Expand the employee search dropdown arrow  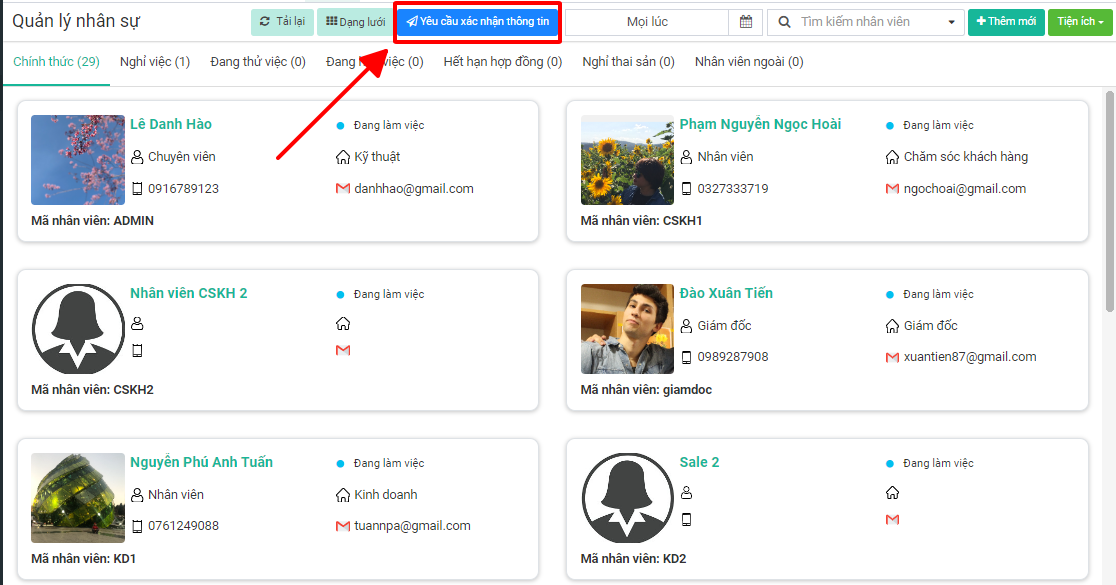pos(950,22)
